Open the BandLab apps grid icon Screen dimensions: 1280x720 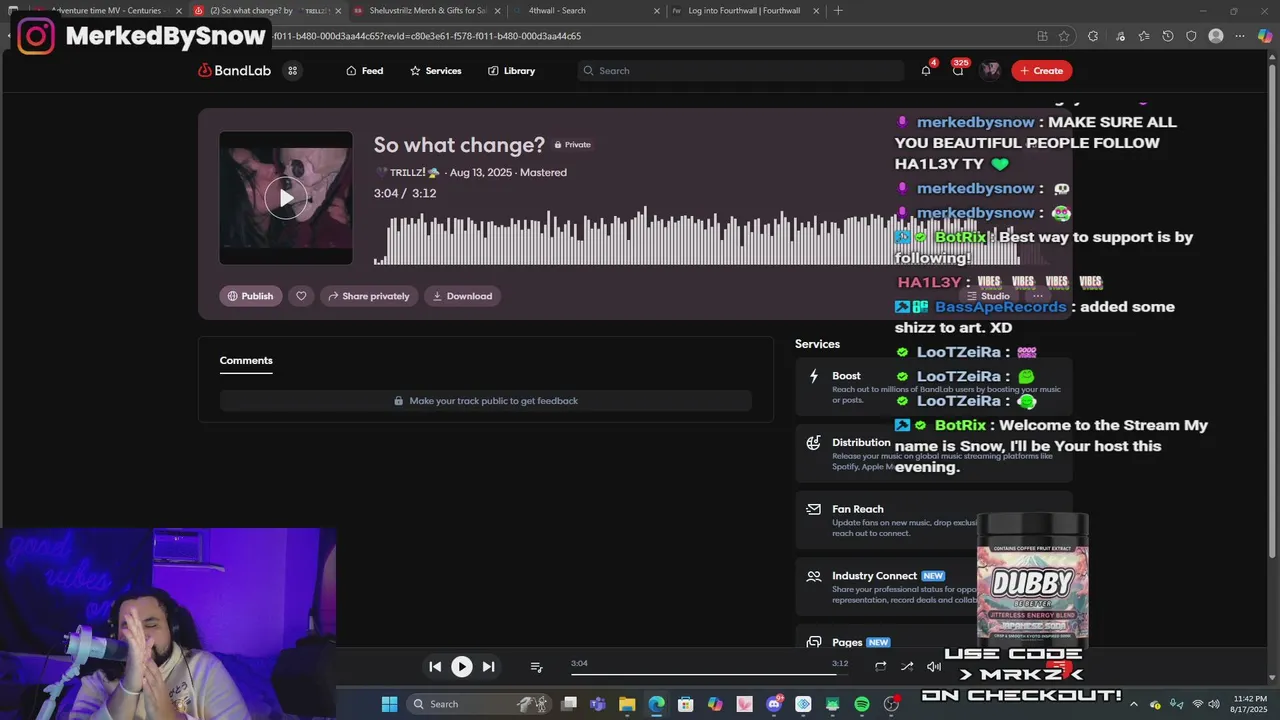pyautogui.click(x=292, y=71)
